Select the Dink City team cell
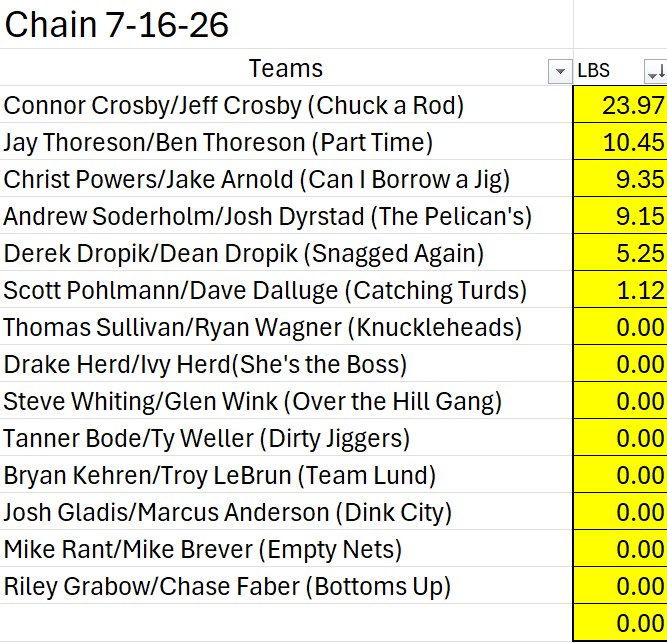This screenshot has width=667, height=643. click(x=286, y=512)
